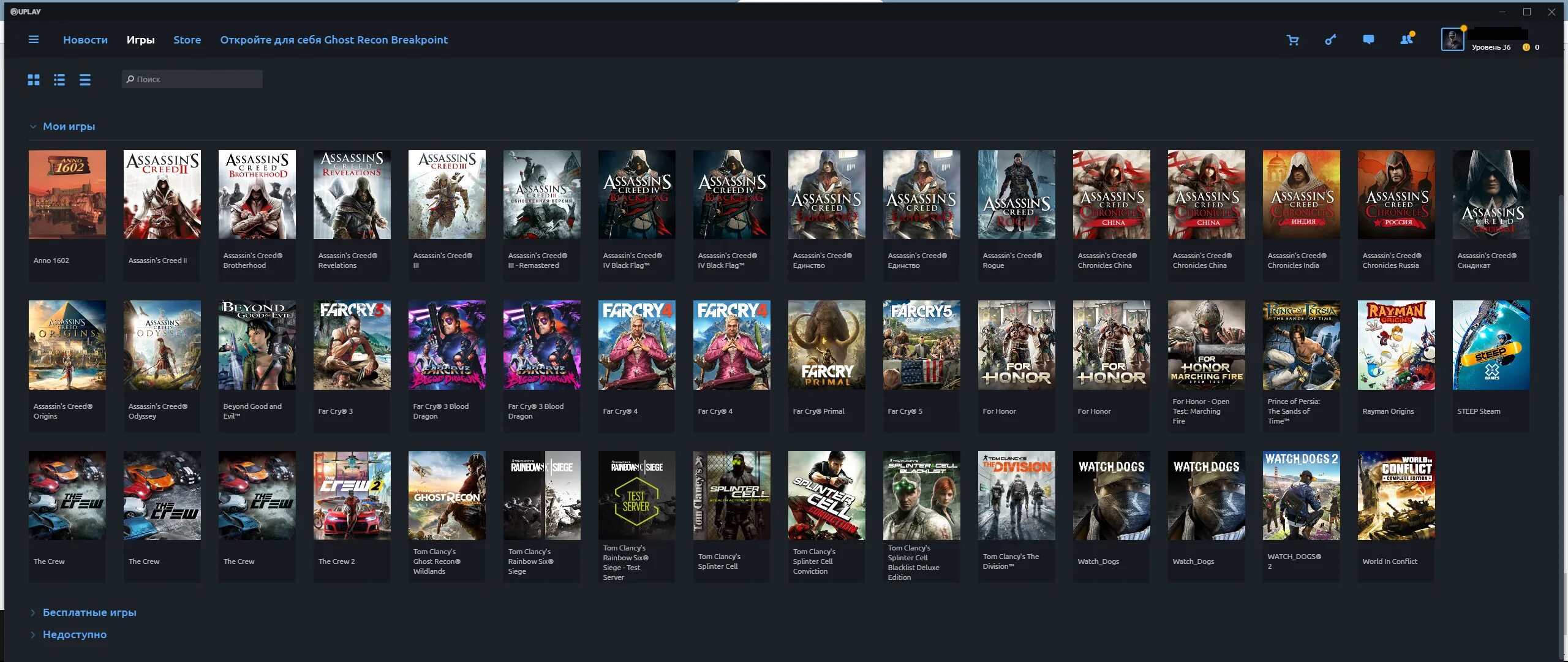Click the Ghost Recon Breakpoint promo link
Image resolution: width=1568 pixels, height=662 pixels.
point(333,39)
